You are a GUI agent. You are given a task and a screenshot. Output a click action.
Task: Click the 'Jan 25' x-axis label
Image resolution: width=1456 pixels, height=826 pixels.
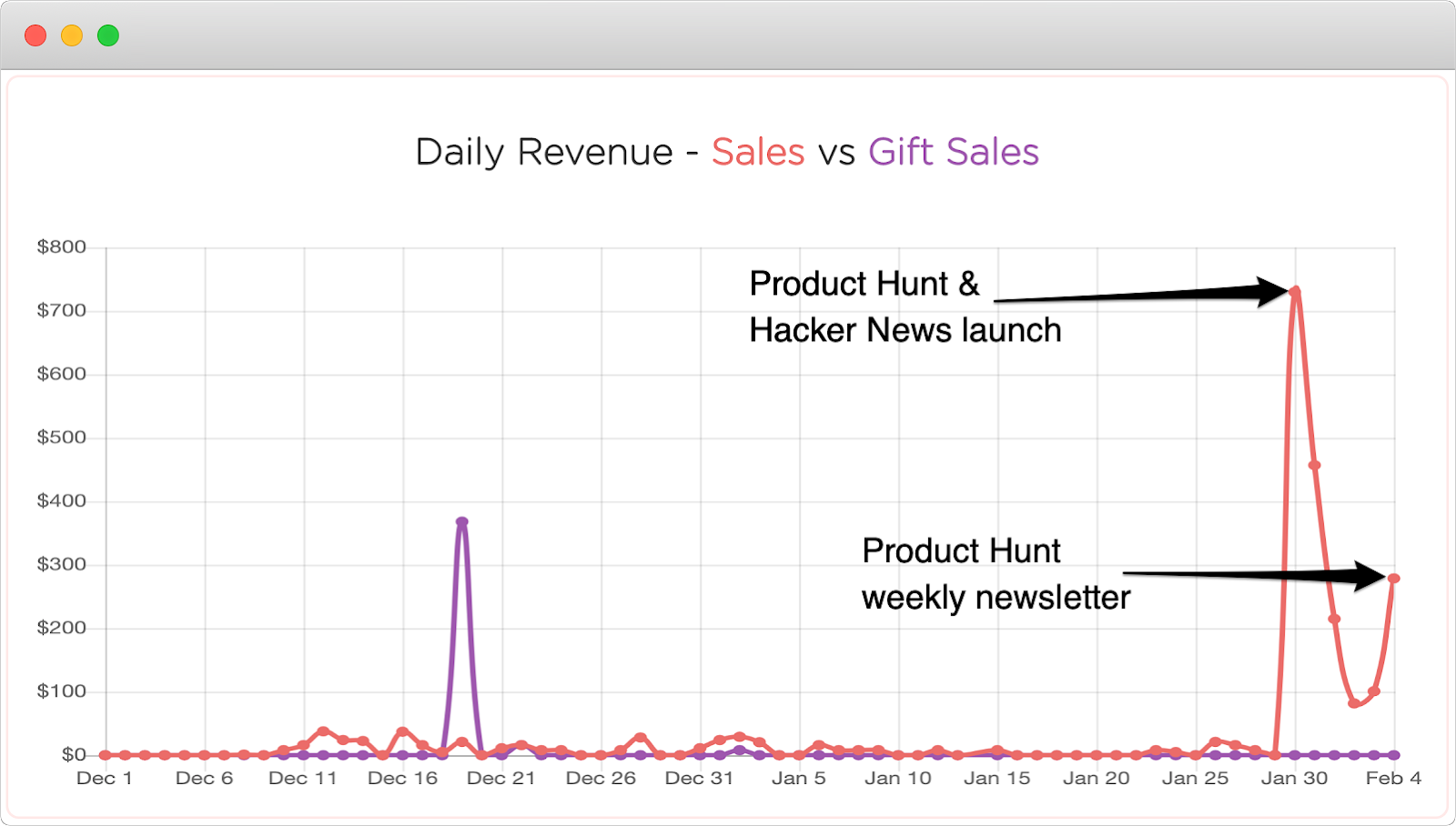tap(1196, 779)
